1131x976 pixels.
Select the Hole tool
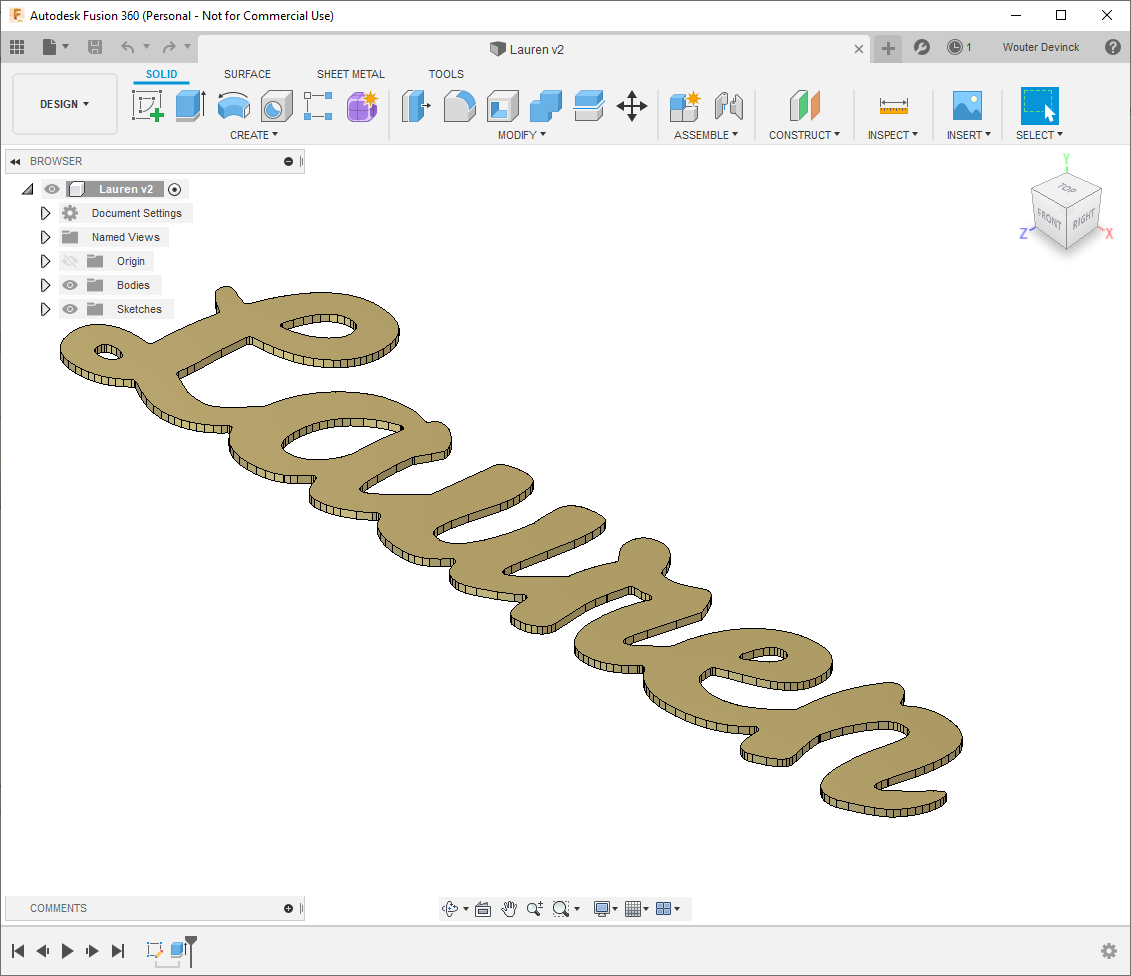[276, 106]
